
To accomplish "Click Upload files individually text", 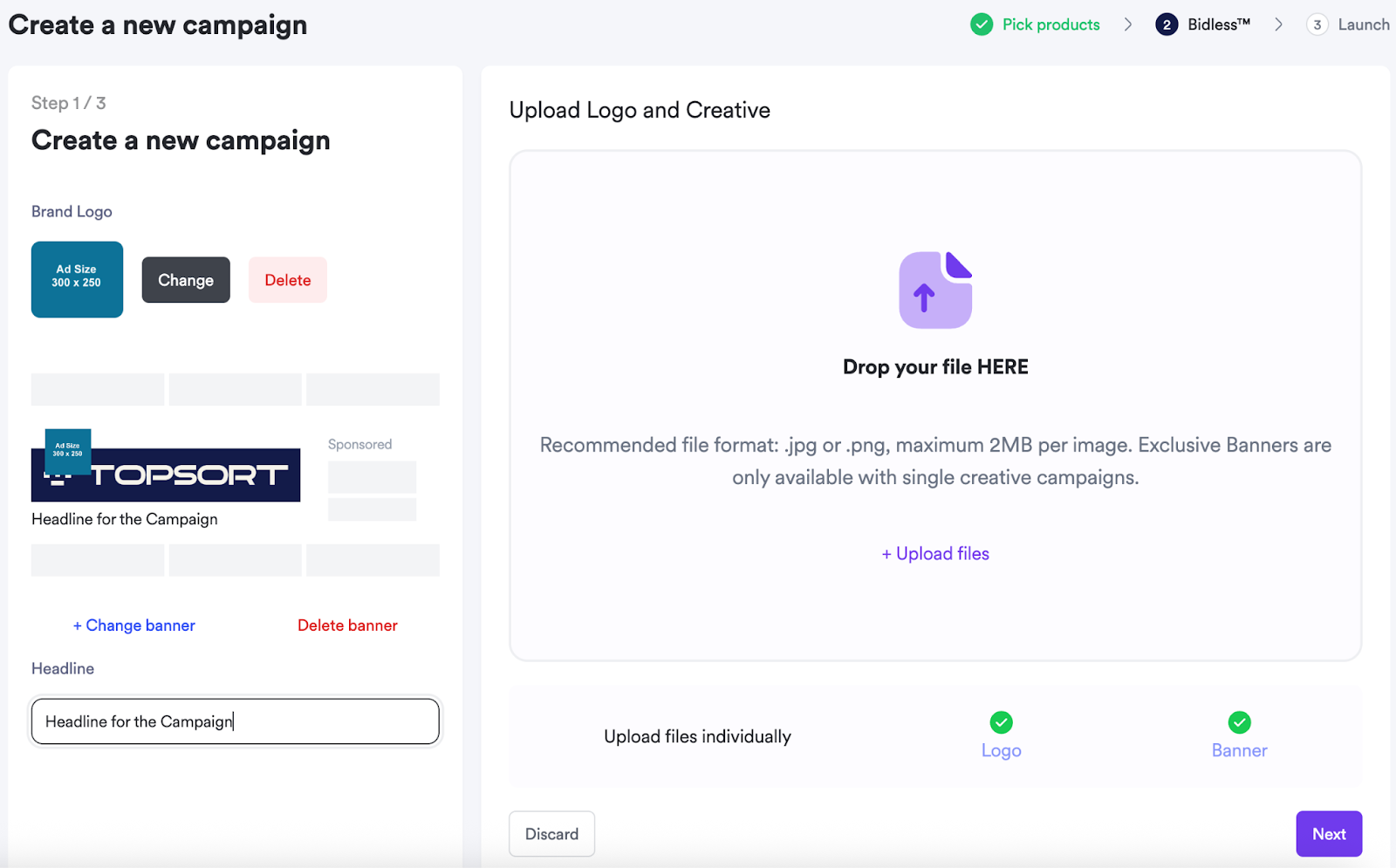I will pyautogui.click(x=697, y=736).
